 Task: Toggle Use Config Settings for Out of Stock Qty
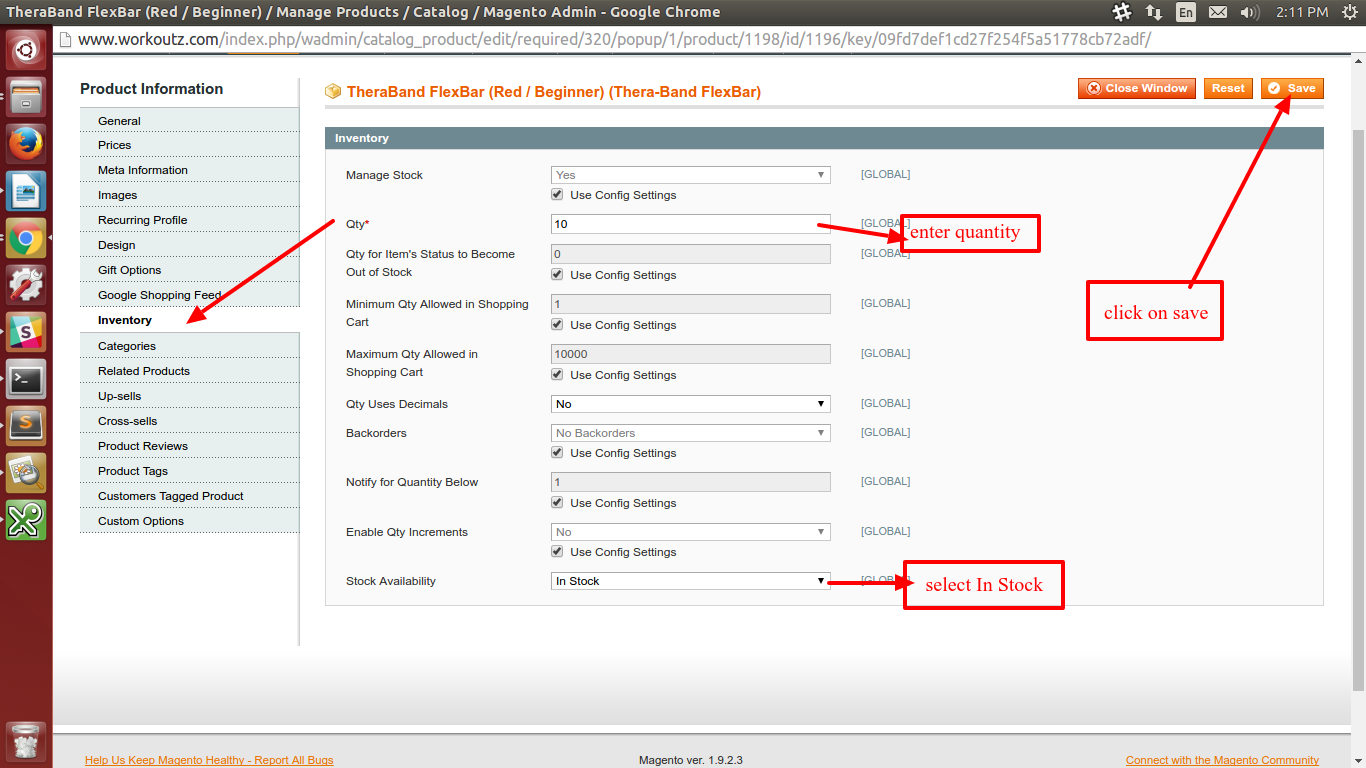pos(557,275)
